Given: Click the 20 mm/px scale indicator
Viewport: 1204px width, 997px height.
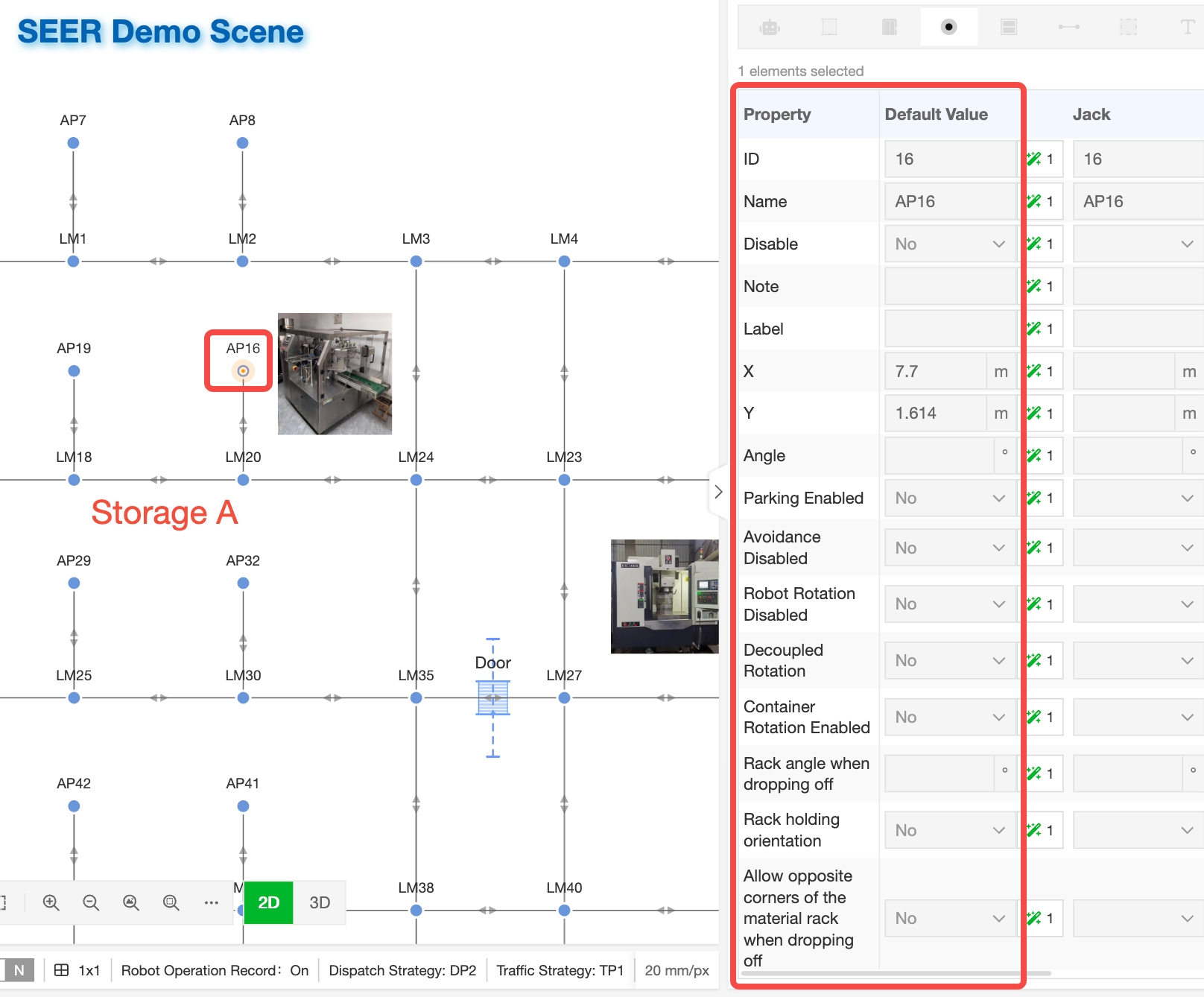Looking at the screenshot, I should coord(677,970).
